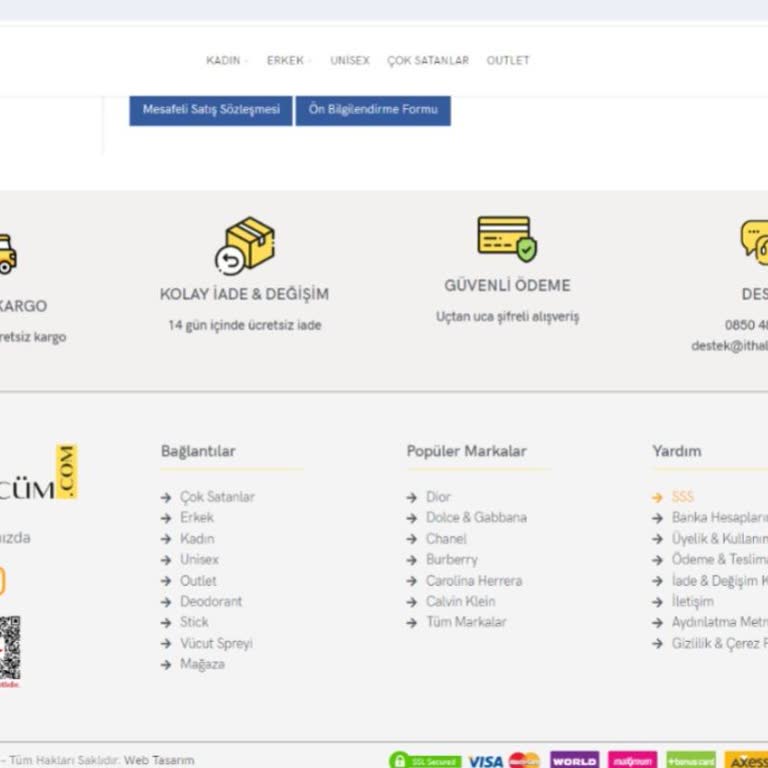Click 'Uçtan uca şifreli alışveriş' text
Viewport: 768px width, 768px height.
tap(507, 317)
